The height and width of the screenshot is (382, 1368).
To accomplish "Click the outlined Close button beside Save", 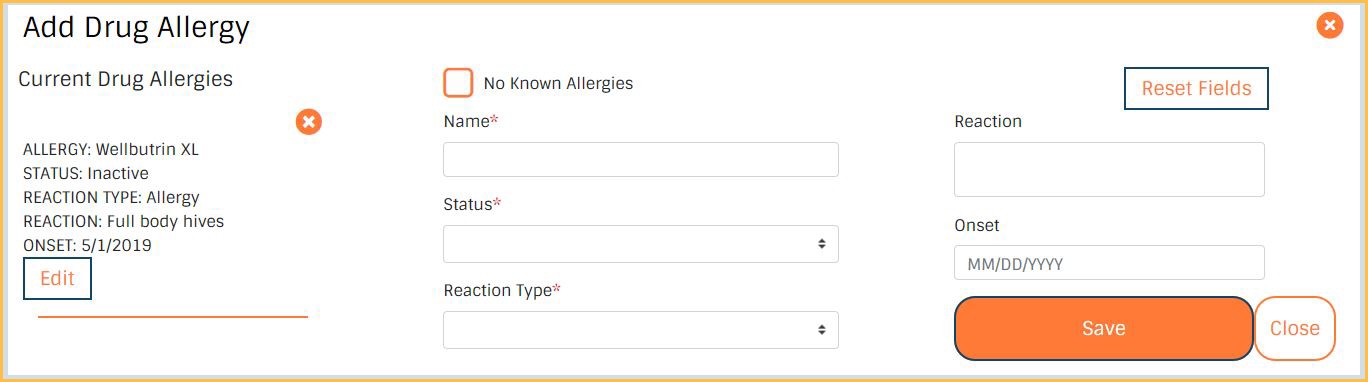I will [1295, 328].
